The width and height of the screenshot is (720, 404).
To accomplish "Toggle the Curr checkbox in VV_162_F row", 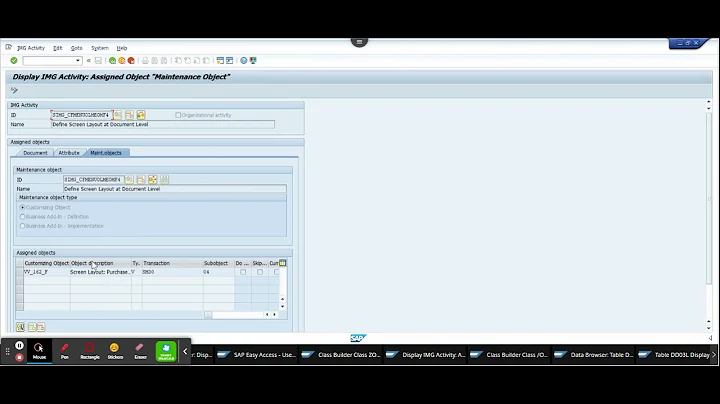I will [276, 272].
